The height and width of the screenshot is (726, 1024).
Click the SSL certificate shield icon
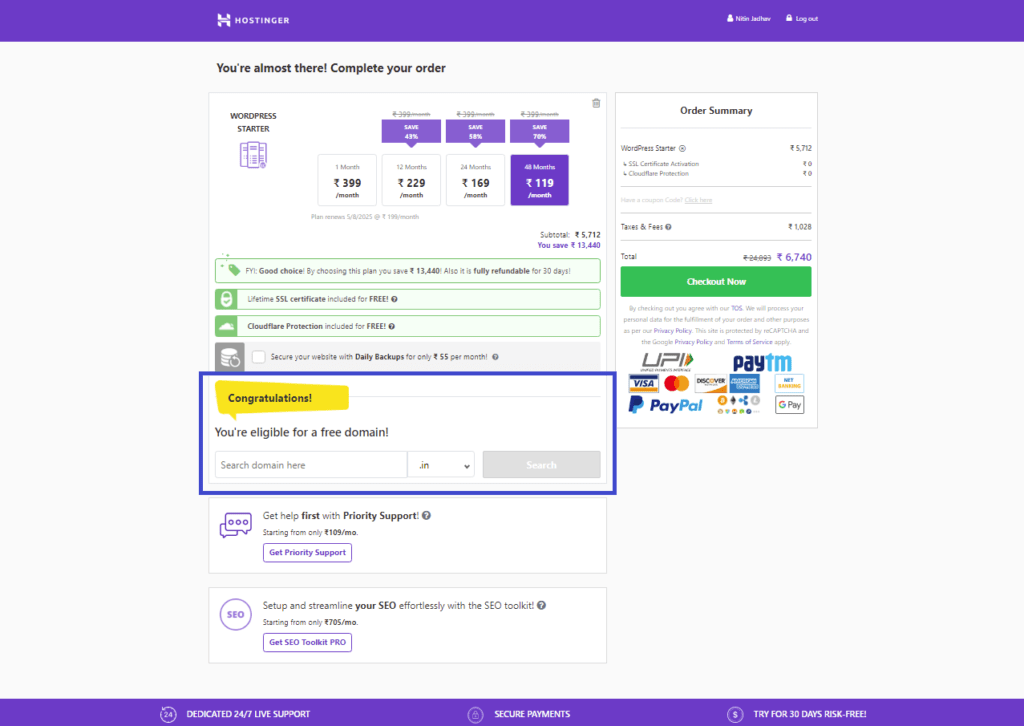coord(226,299)
